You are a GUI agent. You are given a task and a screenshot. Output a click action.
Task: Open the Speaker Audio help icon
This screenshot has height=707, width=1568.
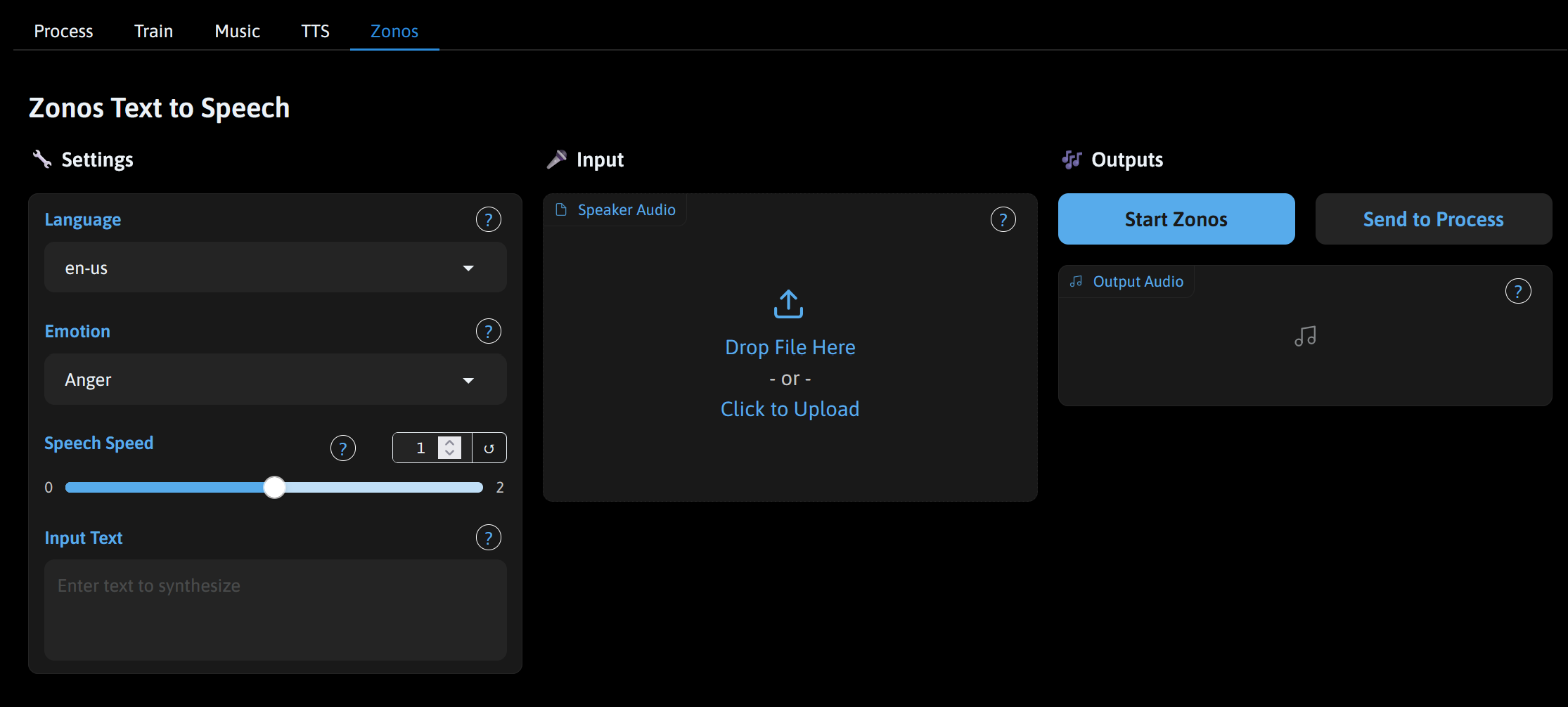[1003, 219]
